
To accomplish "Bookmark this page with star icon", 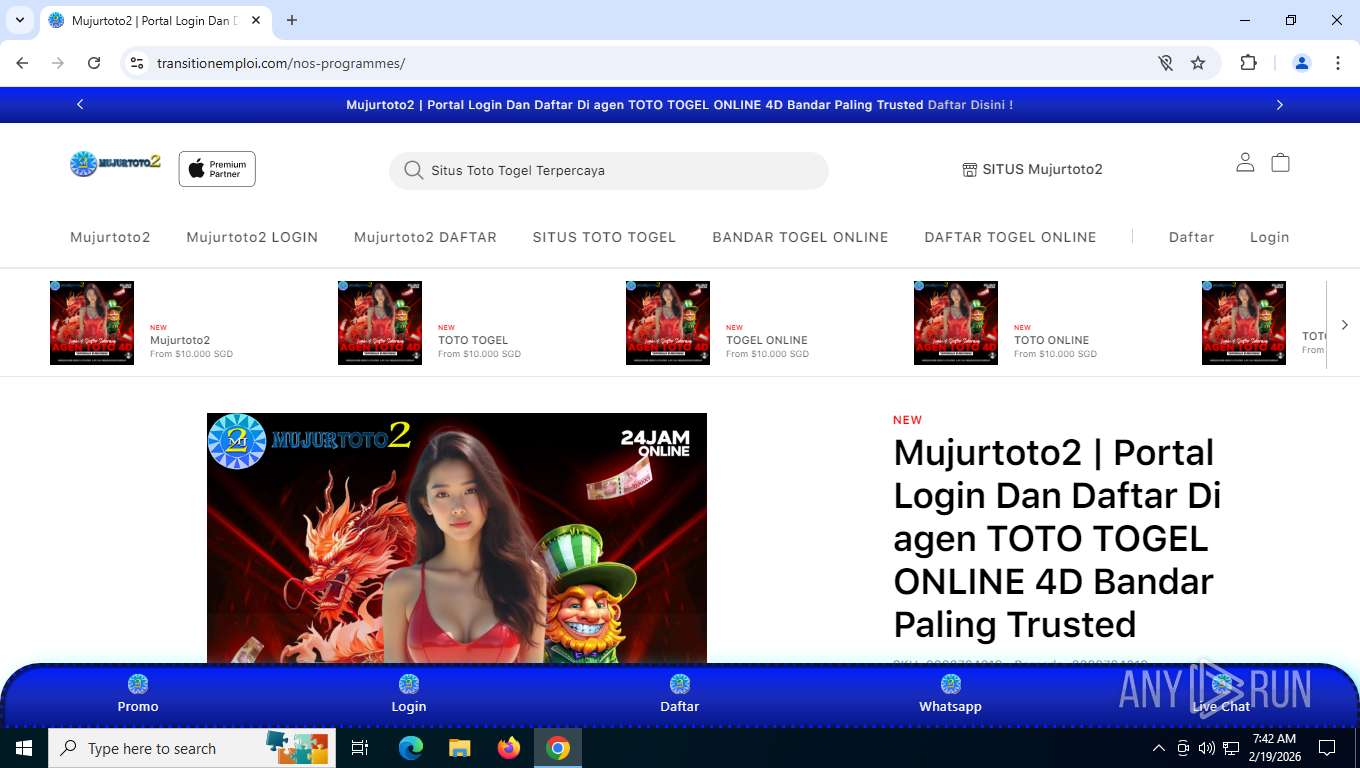I will coord(1198,63).
